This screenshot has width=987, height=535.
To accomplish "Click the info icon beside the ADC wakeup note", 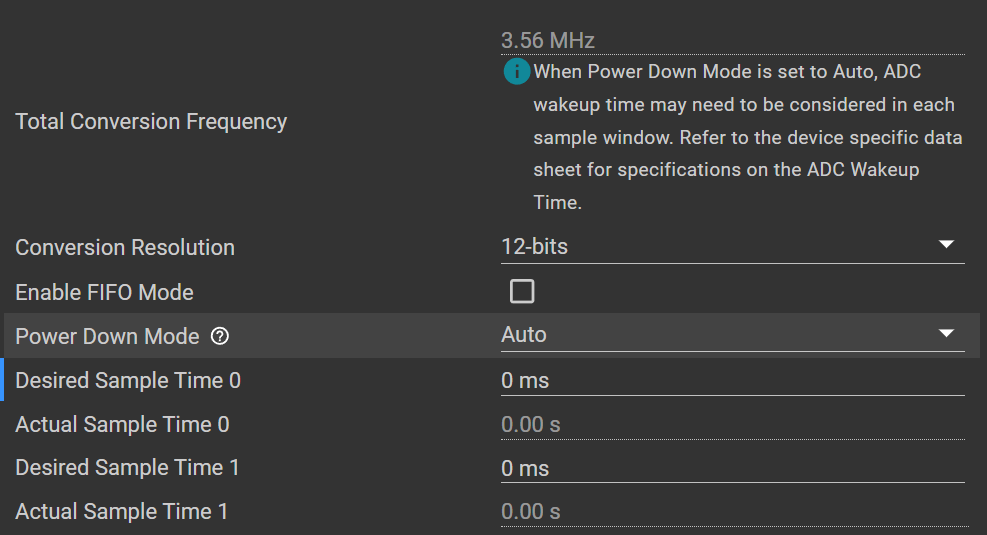I will click(516, 71).
